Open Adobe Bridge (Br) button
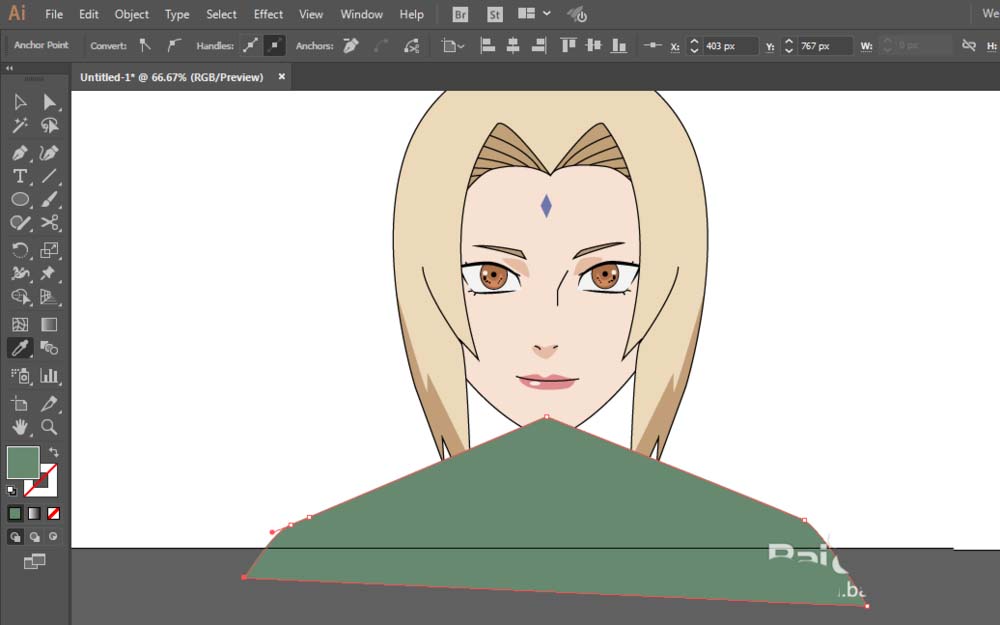1000x625 pixels. (460, 14)
